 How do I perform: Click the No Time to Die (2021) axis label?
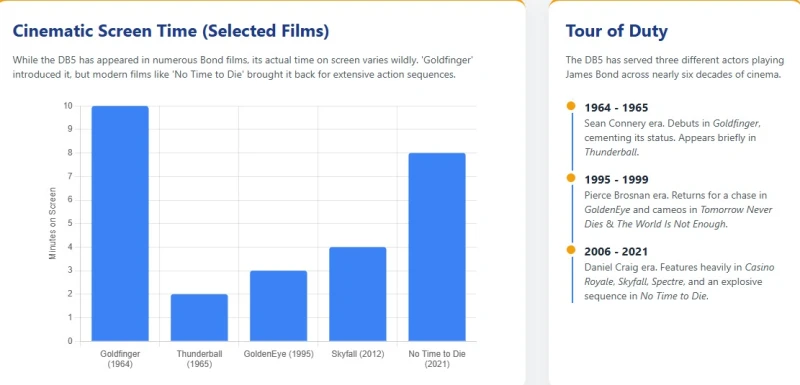point(437,358)
